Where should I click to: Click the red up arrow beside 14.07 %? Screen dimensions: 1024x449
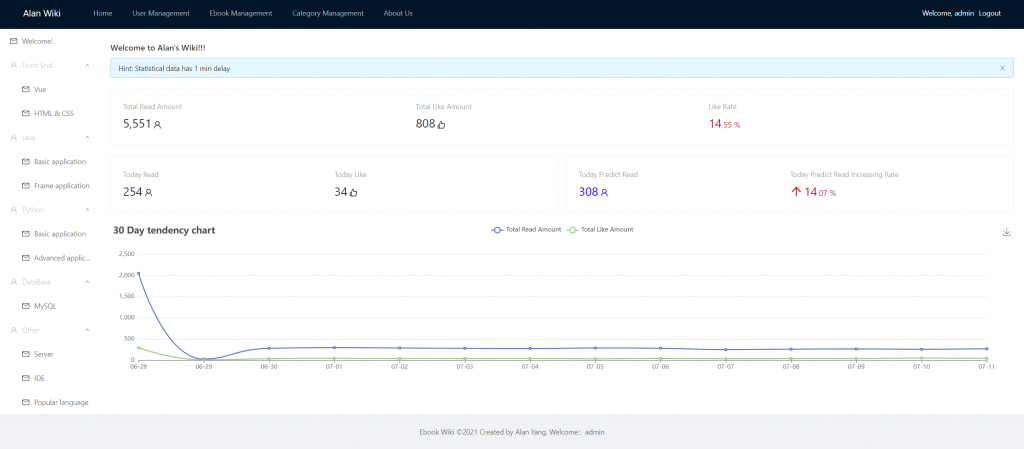click(x=795, y=192)
